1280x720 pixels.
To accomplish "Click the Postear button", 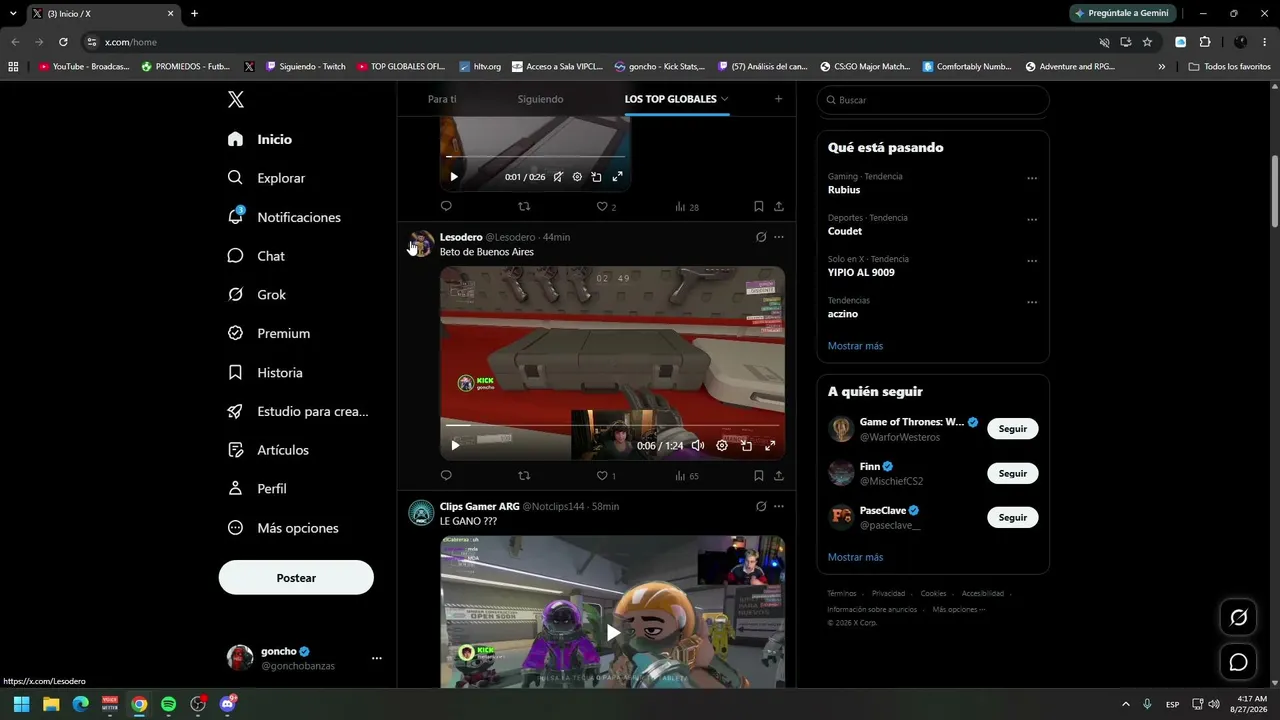I will tap(296, 578).
